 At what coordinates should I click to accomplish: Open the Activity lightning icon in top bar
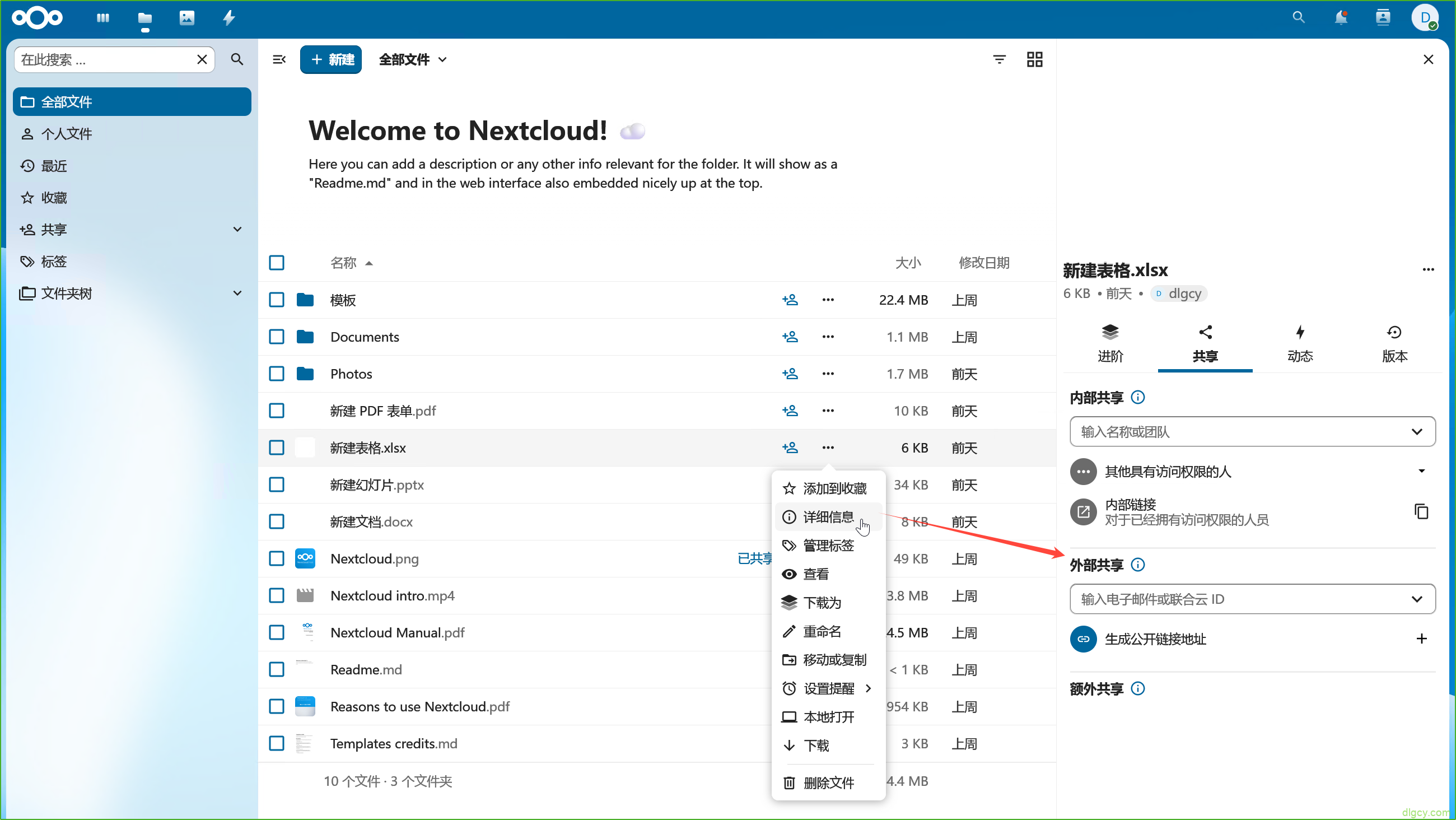coord(229,18)
